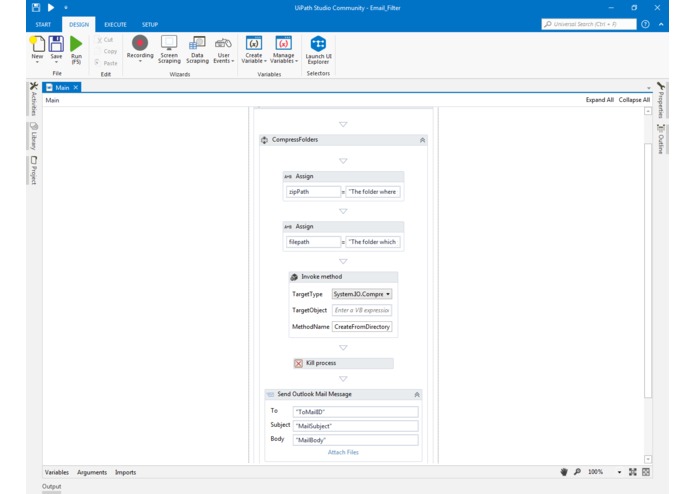Select the Kill process activity
Viewport: 695px width, 494px height.
click(x=343, y=363)
